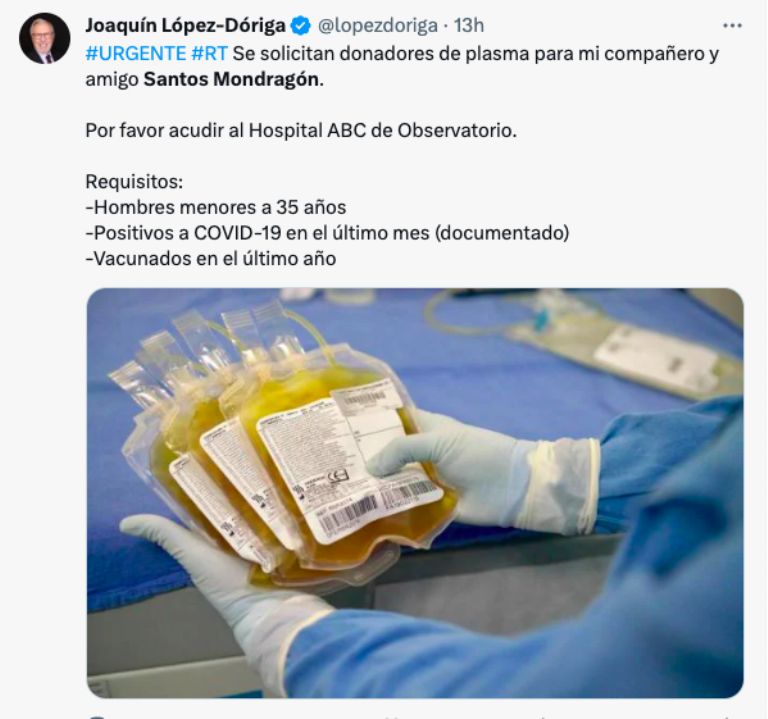Open the plasma bags photo
The width and height of the screenshot is (768, 719).
pyautogui.click(x=415, y=493)
